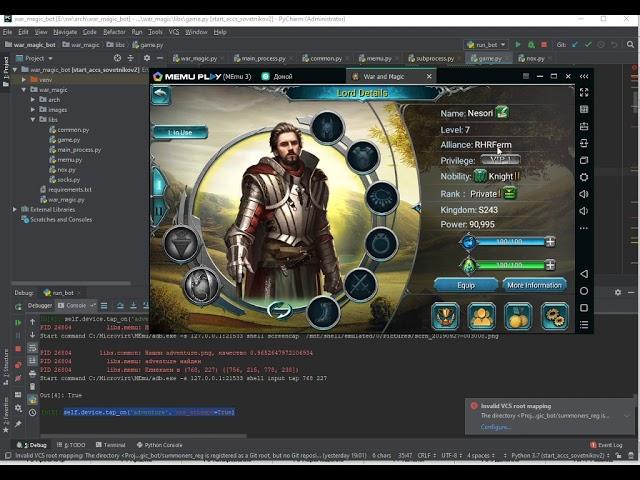Click the red Stop button in toolbar
The height and width of the screenshot is (480, 640).
tap(544, 44)
